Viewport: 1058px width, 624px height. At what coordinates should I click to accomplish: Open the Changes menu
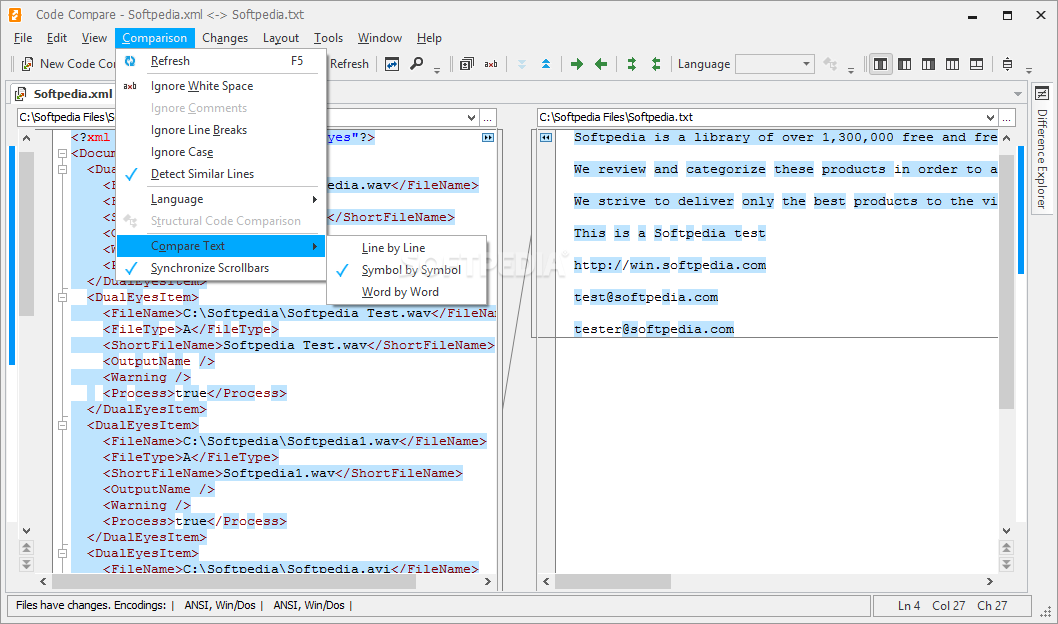225,38
